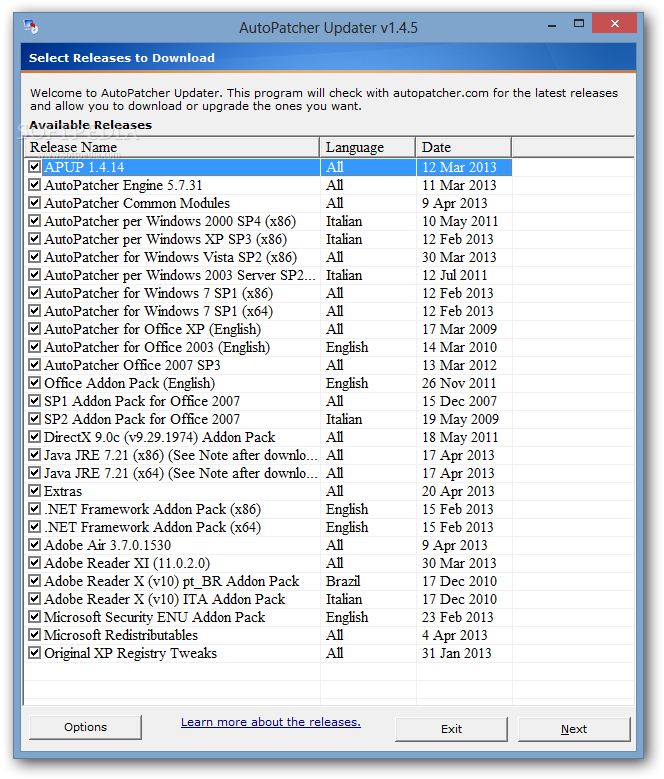Image resolution: width=664 pixels, height=779 pixels.
Task: Select AutoPatcher for Windows 7 SP1 (x86) row
Action: click(x=158, y=293)
